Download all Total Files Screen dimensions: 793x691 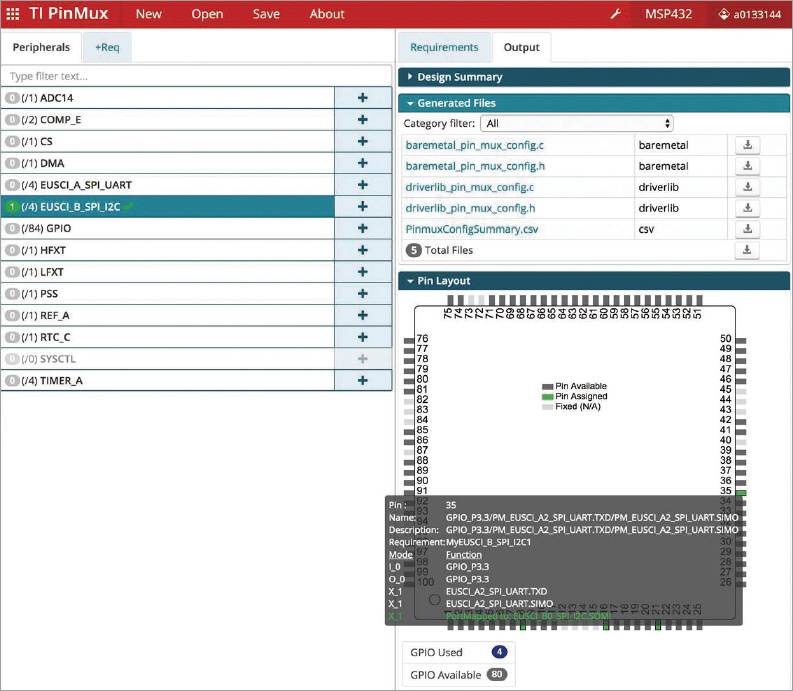click(x=747, y=250)
